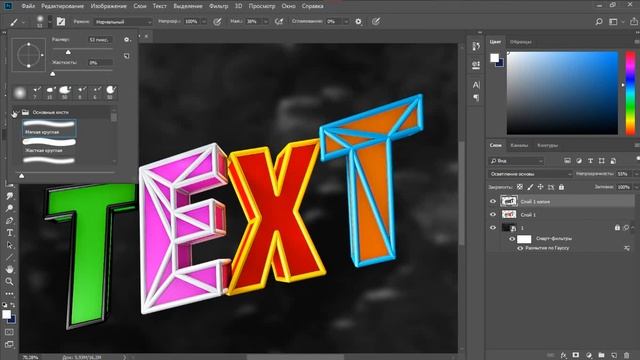Screen dimensions: 640x360
Task: Open the Слои menu in menu bar
Action: click(x=140, y=6)
